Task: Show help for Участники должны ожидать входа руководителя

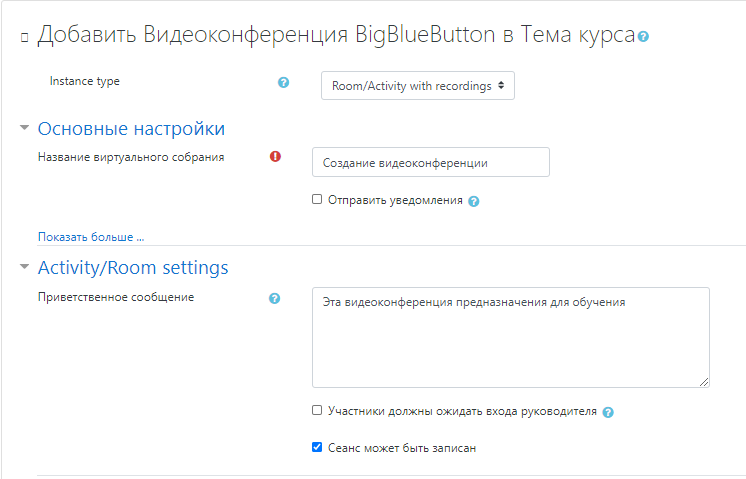Action: [608, 412]
